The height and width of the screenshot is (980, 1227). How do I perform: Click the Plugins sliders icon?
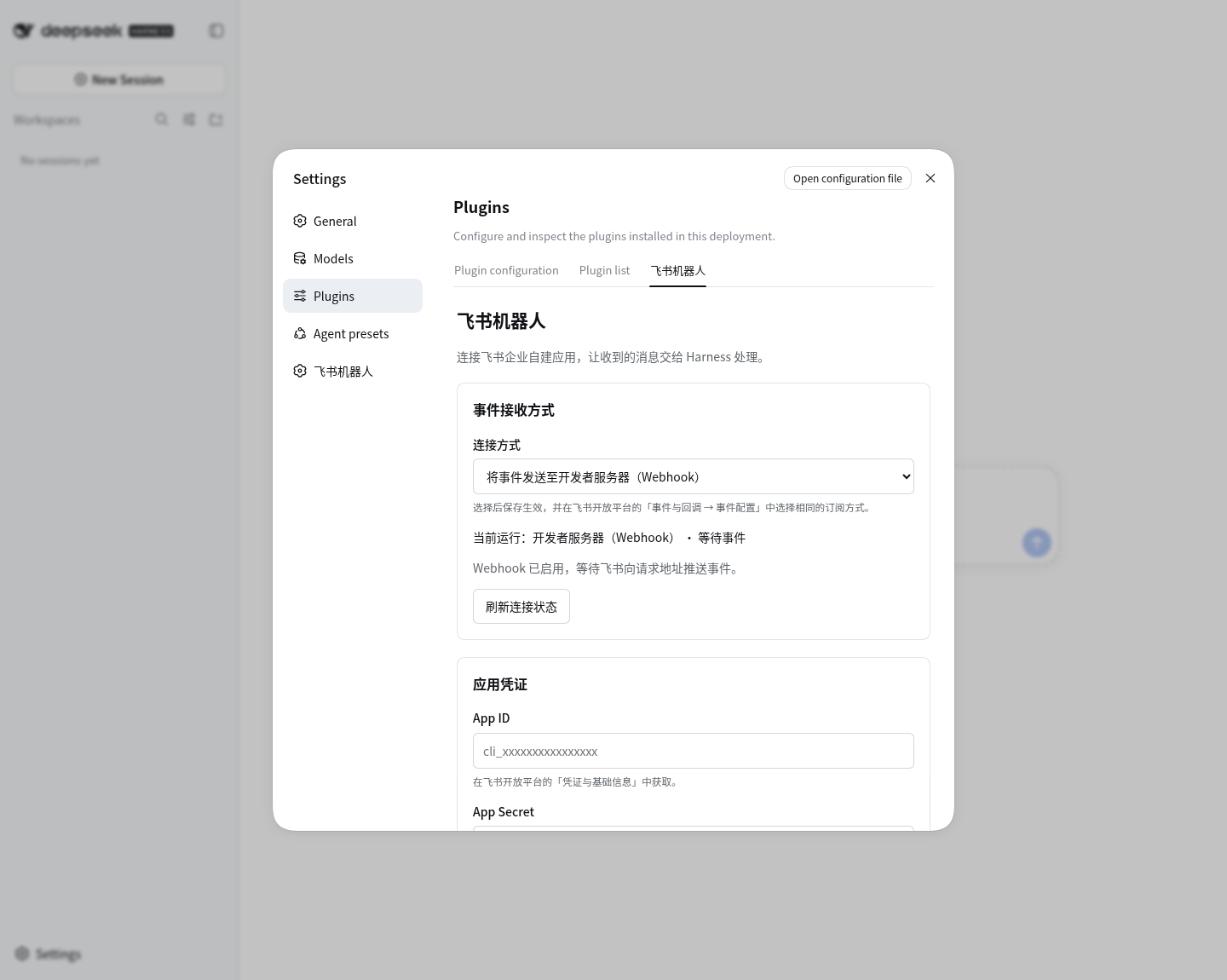click(x=300, y=296)
